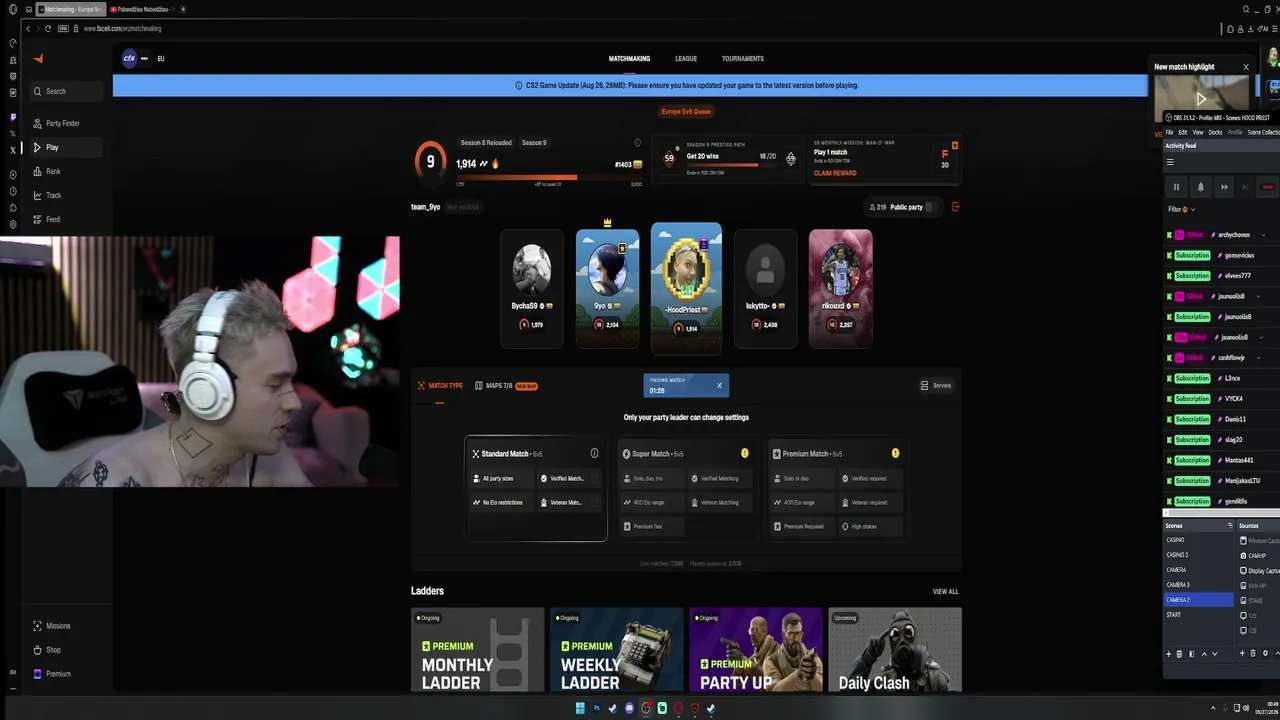Viewport: 1280px width, 720px height.
Task: Open Standard Match info icon
Action: pos(594,454)
